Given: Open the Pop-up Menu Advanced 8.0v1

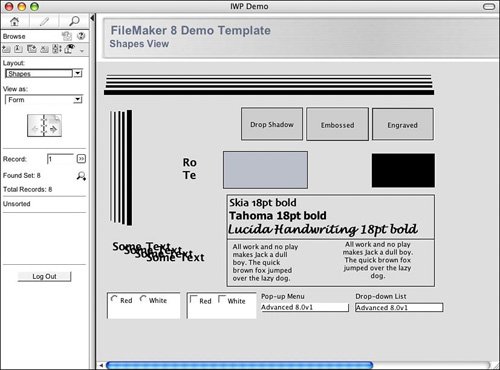Looking at the screenshot, I should [305, 307].
